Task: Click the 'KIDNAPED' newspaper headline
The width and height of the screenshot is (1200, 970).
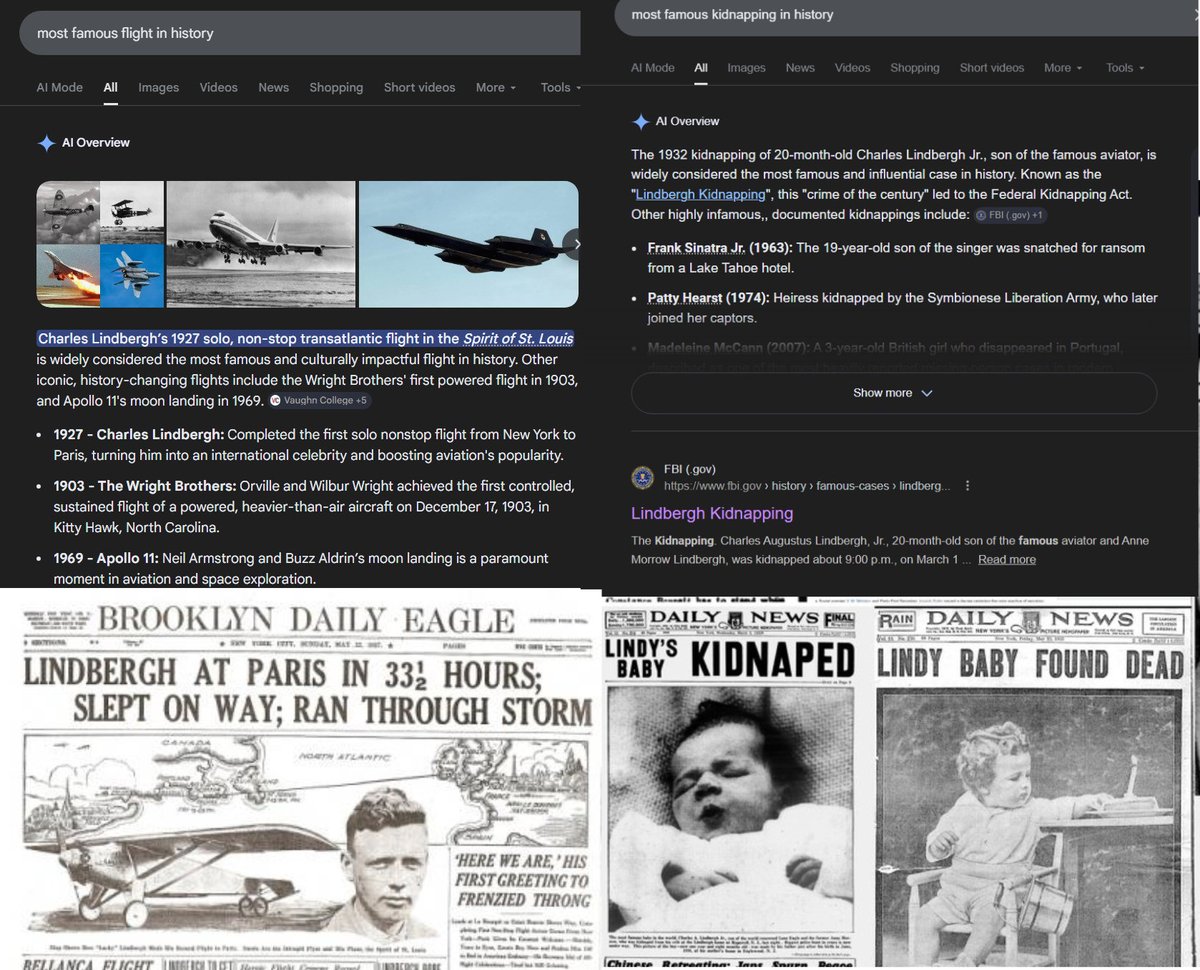Action: (x=773, y=662)
